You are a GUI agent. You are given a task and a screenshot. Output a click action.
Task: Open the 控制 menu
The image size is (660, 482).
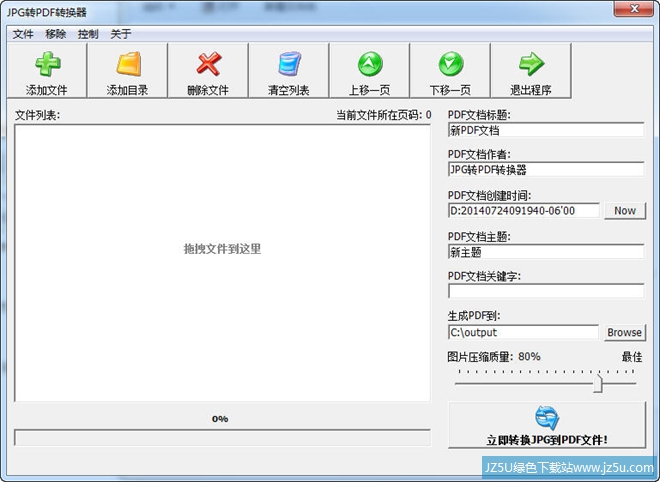click(88, 34)
